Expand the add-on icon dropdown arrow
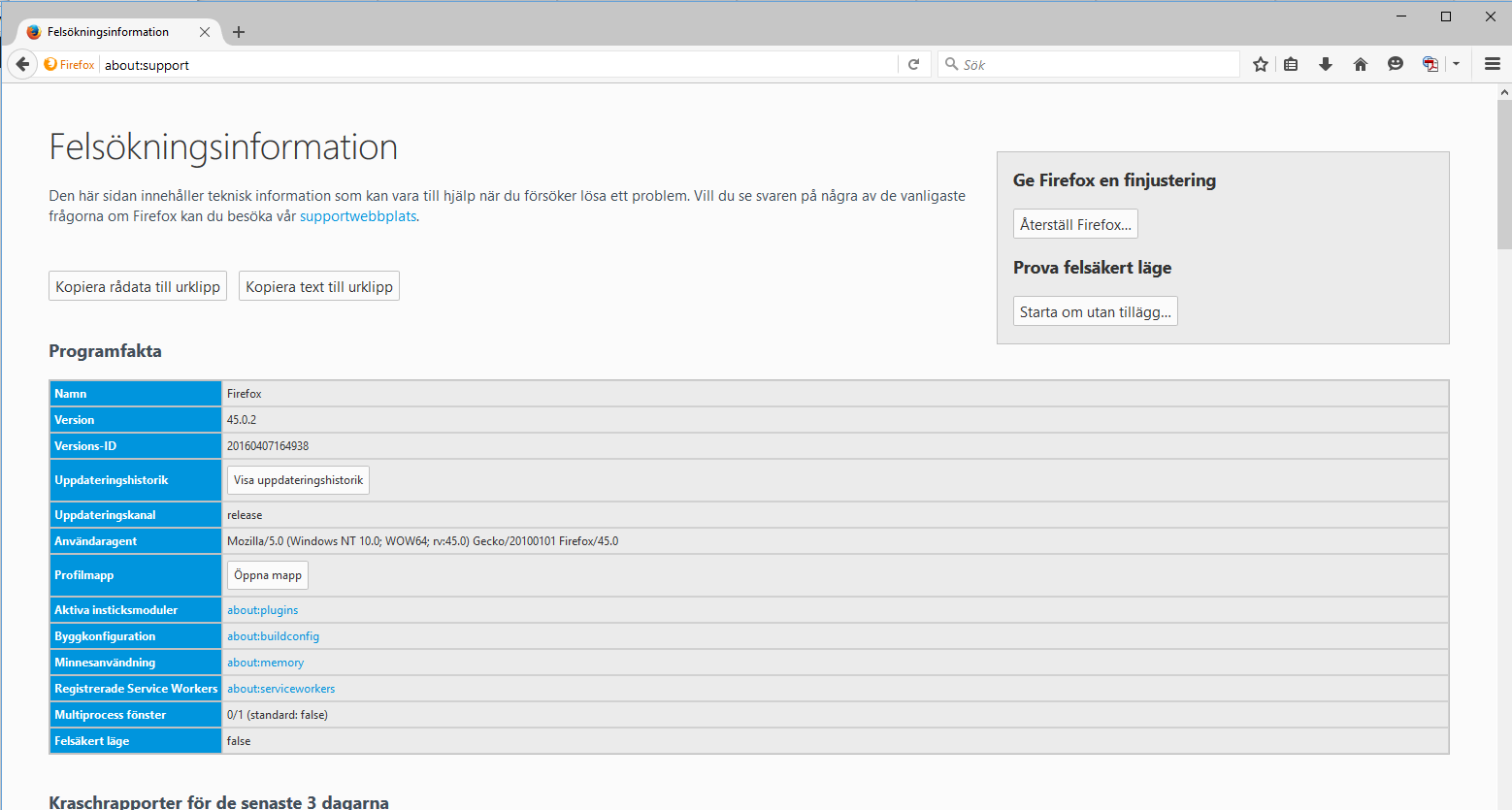 click(1456, 64)
